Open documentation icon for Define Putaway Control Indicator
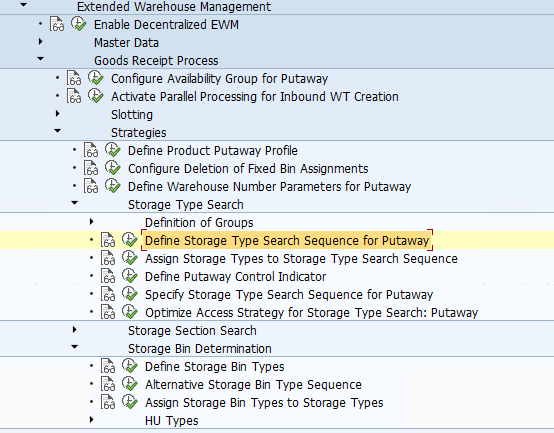The image size is (554, 433). [x=108, y=277]
